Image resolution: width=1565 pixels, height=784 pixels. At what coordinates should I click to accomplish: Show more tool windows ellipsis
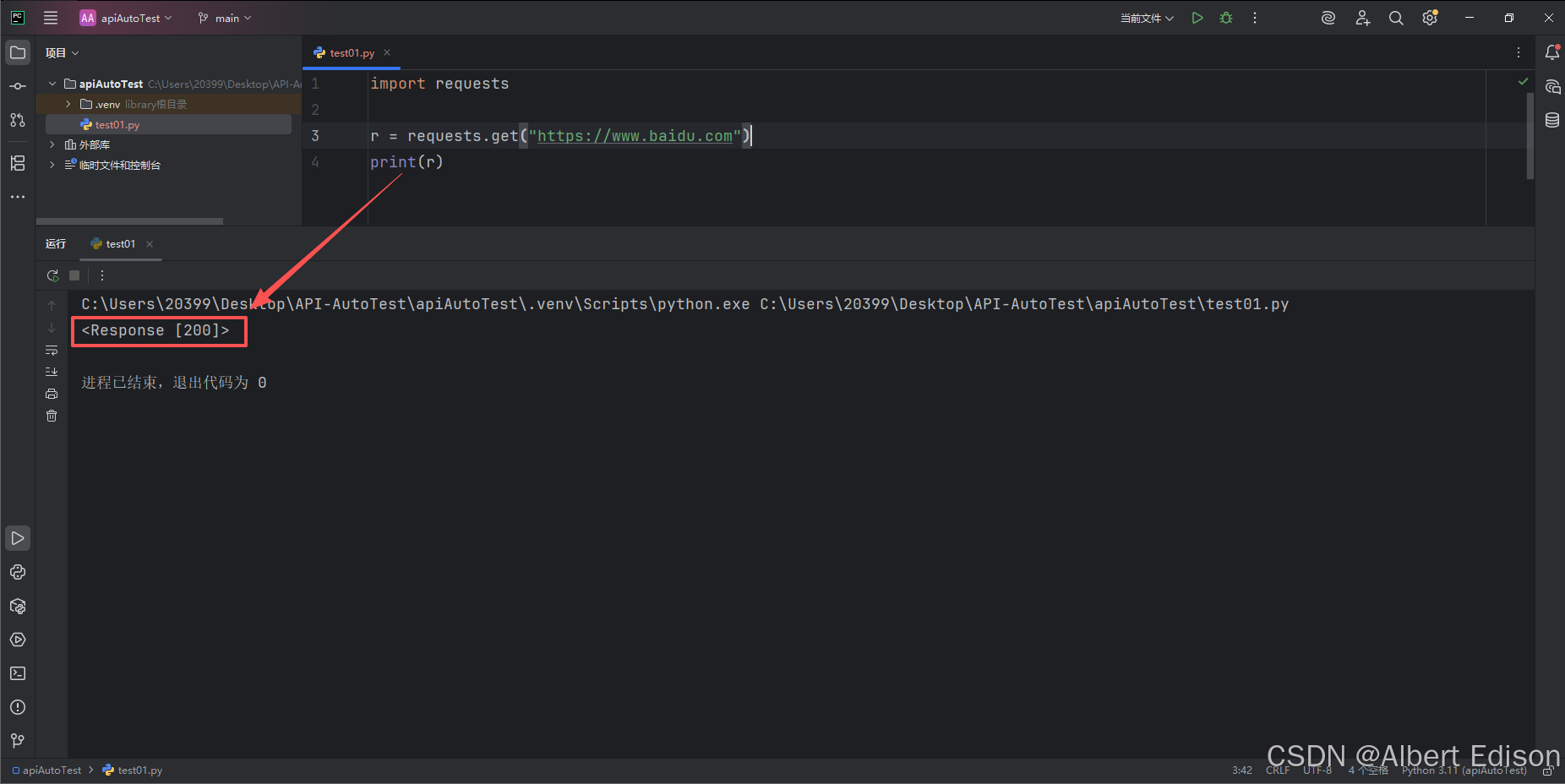click(x=18, y=197)
